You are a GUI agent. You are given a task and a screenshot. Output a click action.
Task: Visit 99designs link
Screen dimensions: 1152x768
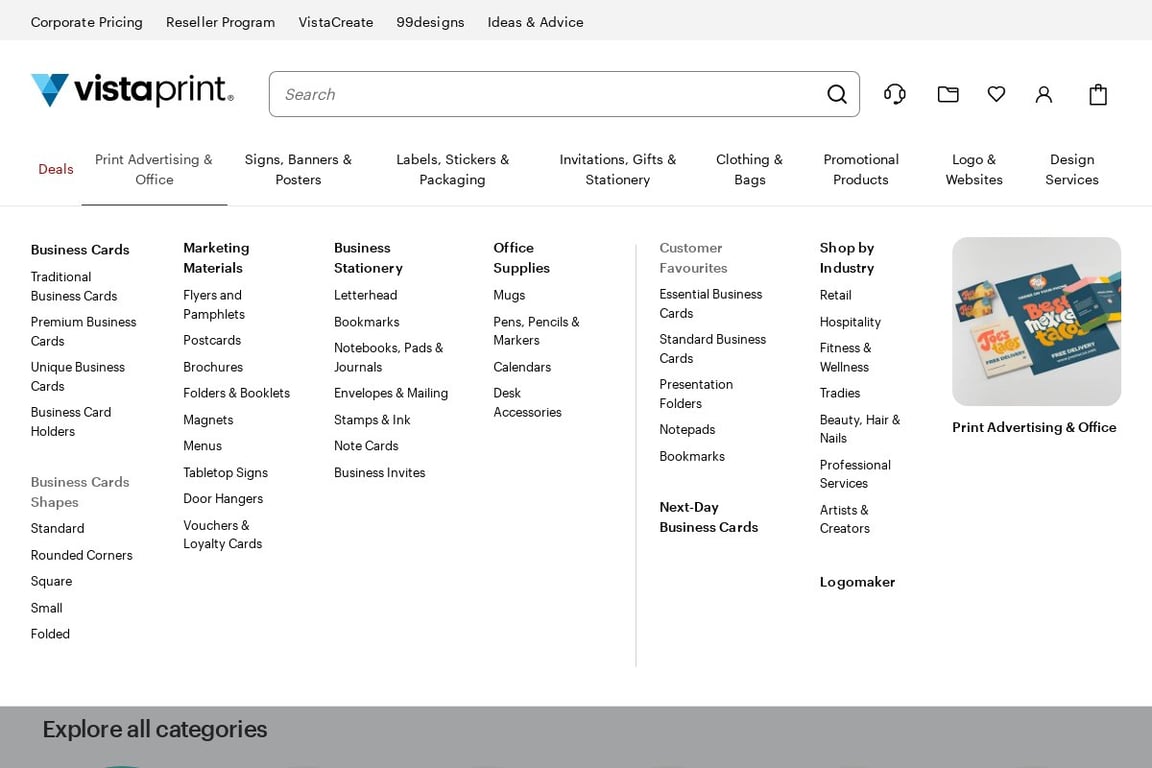click(x=431, y=22)
